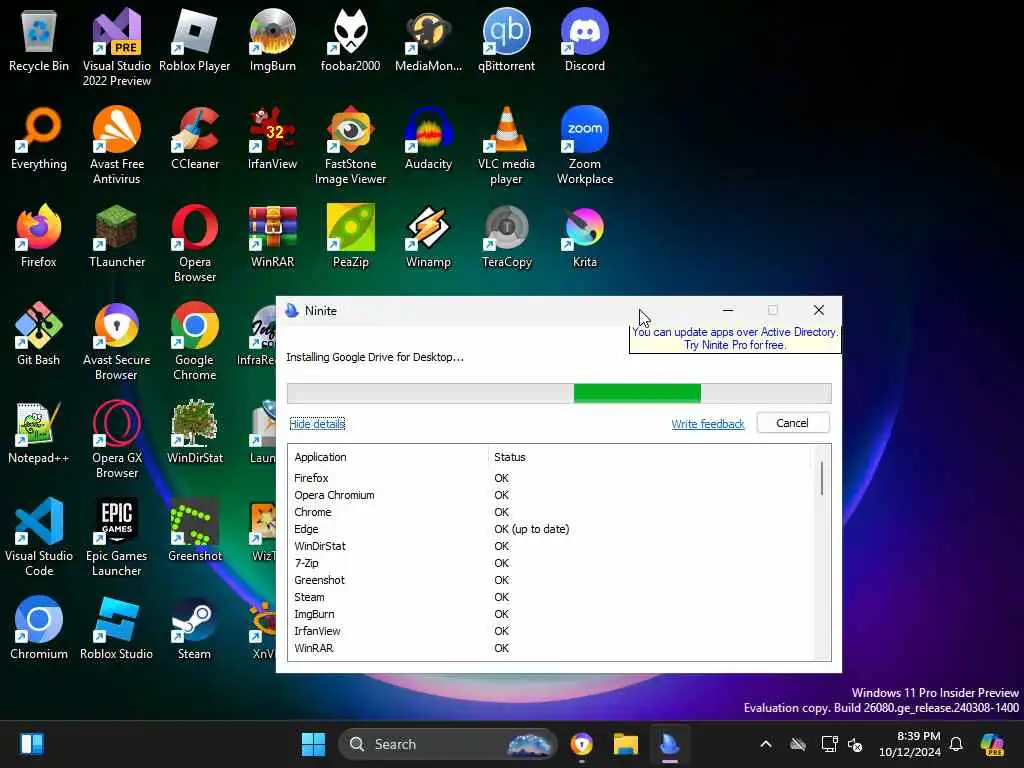1024x768 pixels.
Task: Select the 7-Zip row in Ninite list
Action: (552, 563)
